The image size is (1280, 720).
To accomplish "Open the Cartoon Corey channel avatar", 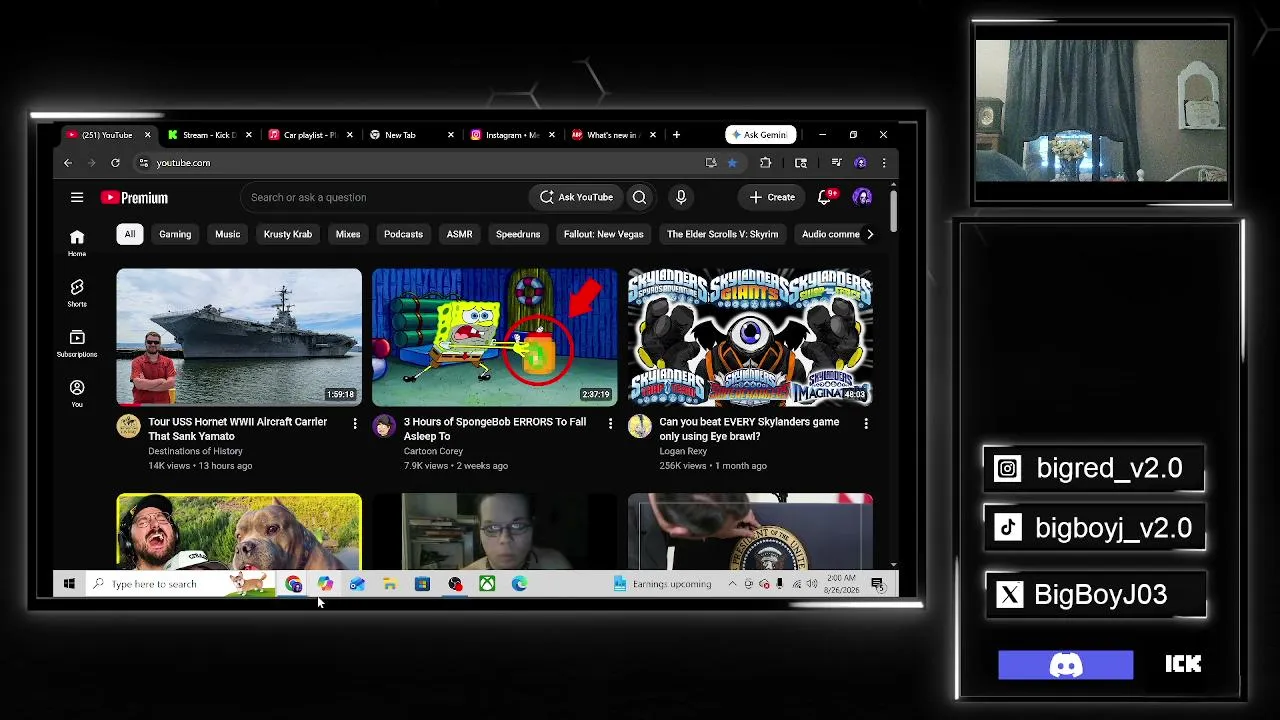I will [x=384, y=427].
